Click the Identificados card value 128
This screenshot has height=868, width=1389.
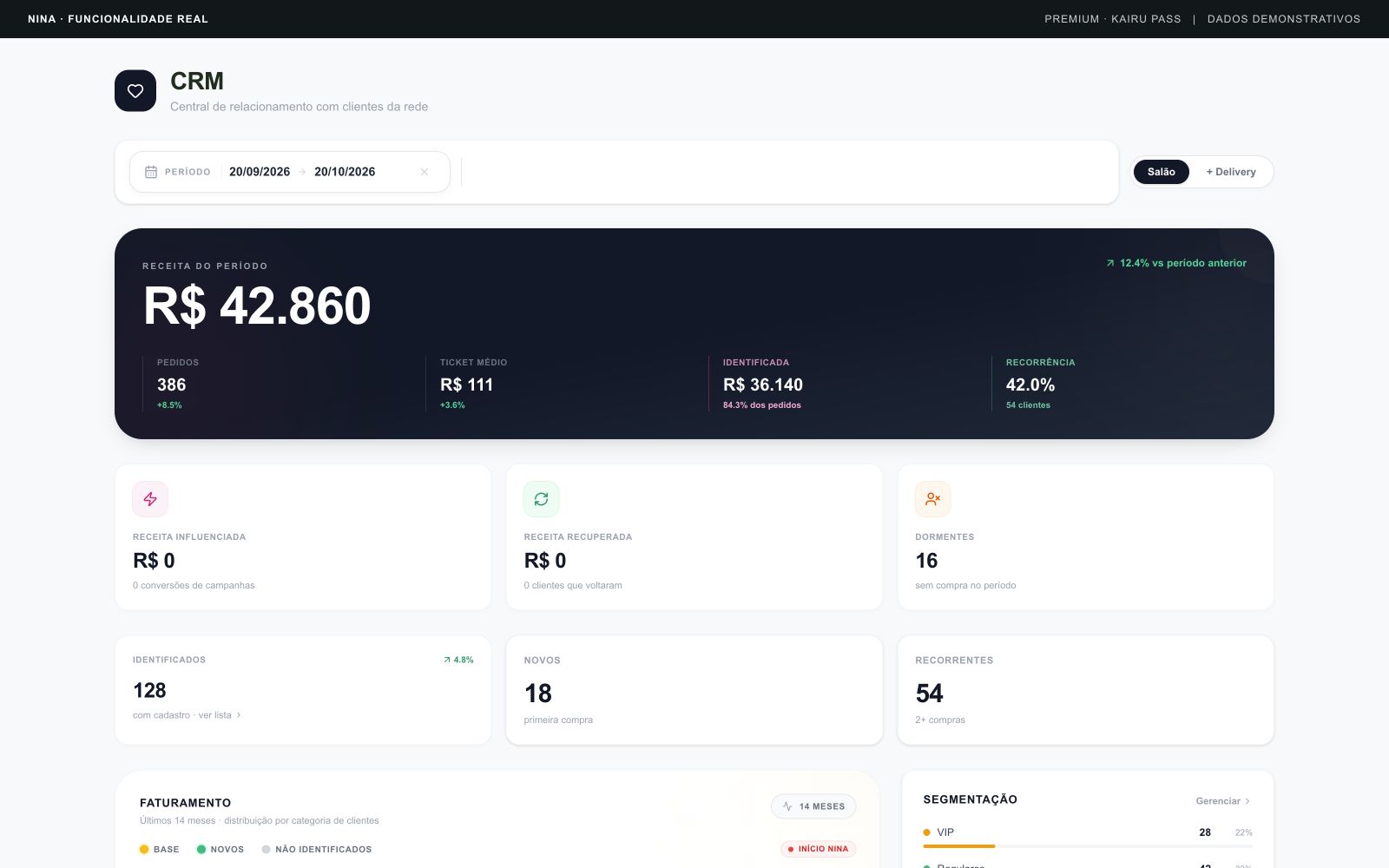[x=149, y=691]
